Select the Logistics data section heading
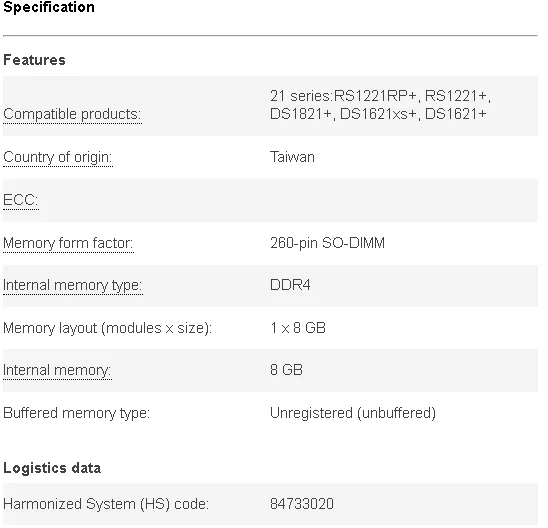548x528 pixels. (52, 468)
